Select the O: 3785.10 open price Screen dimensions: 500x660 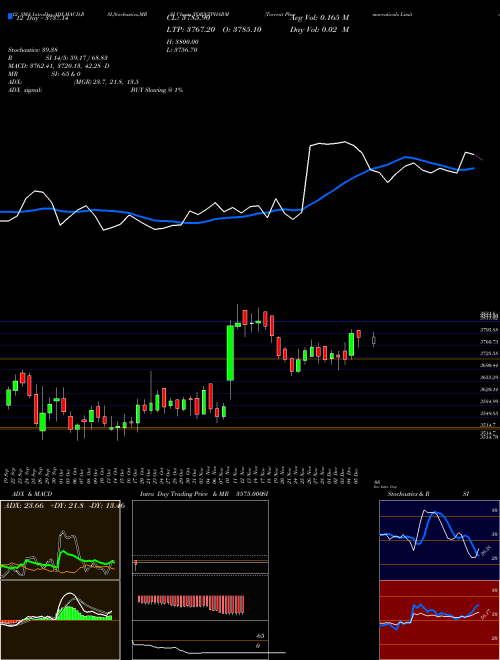pyautogui.click(x=241, y=29)
